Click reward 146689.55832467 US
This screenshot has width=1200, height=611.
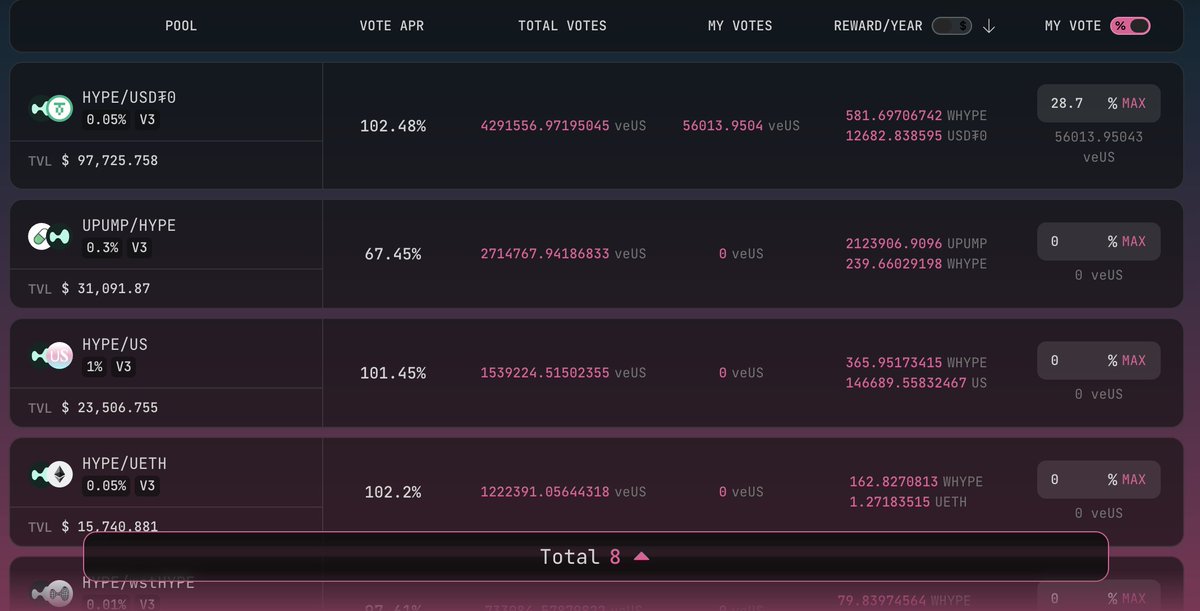916,382
